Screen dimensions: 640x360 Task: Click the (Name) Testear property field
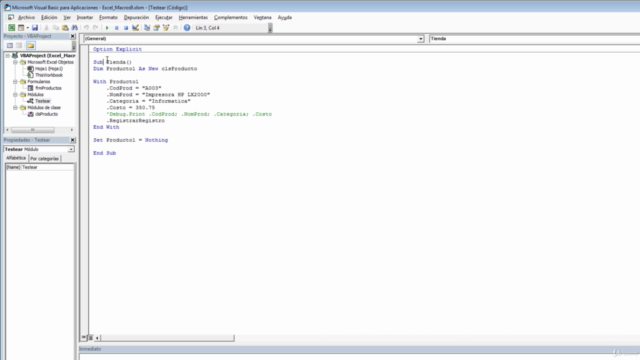(x=40, y=167)
